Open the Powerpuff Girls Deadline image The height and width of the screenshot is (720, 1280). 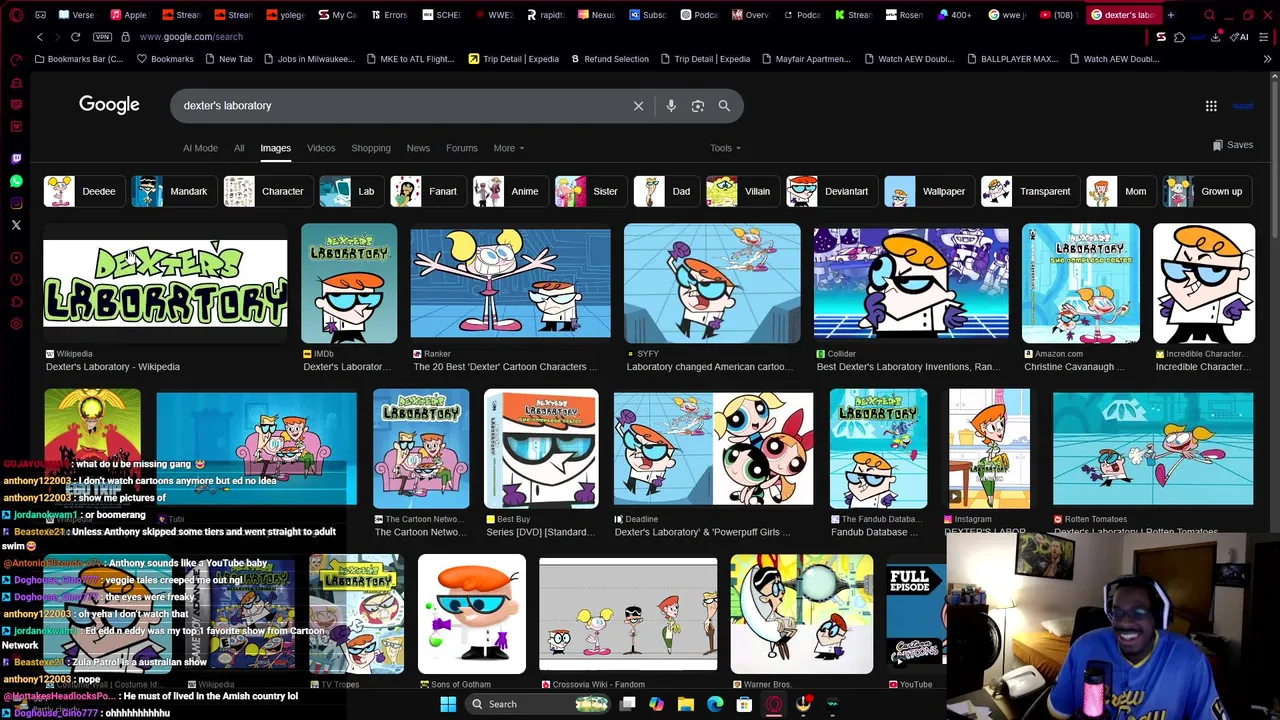click(x=713, y=449)
